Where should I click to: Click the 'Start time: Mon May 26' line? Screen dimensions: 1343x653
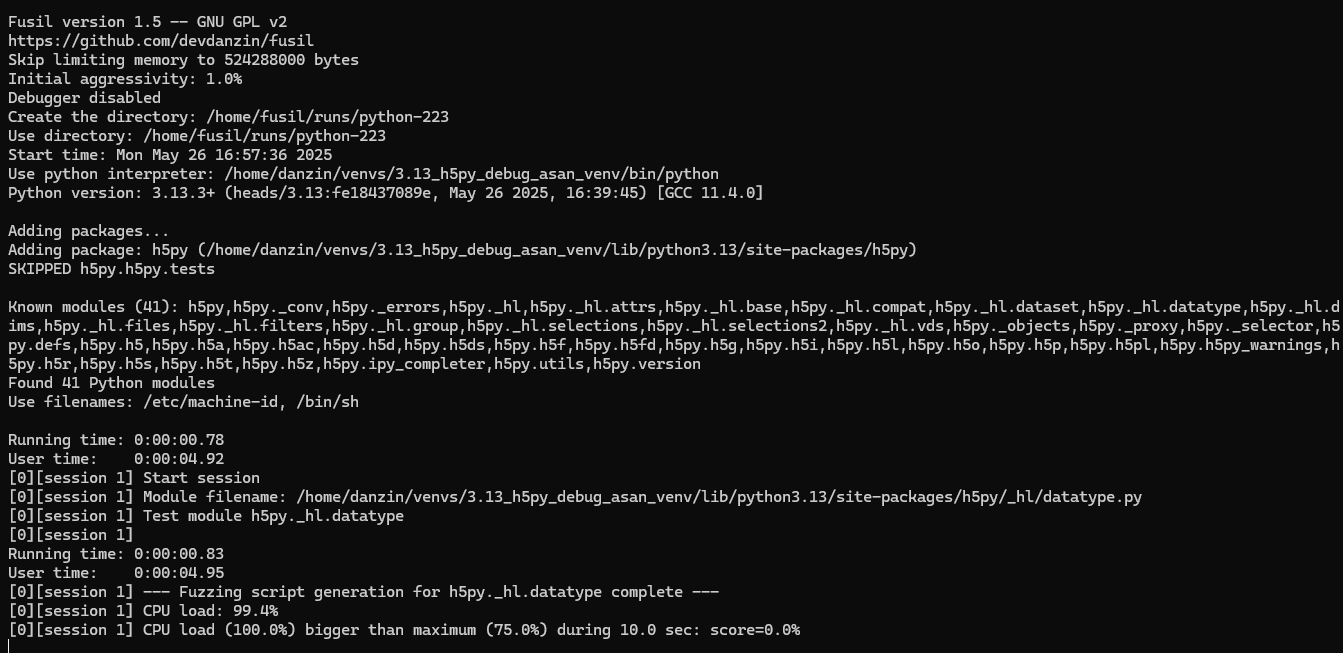click(170, 155)
